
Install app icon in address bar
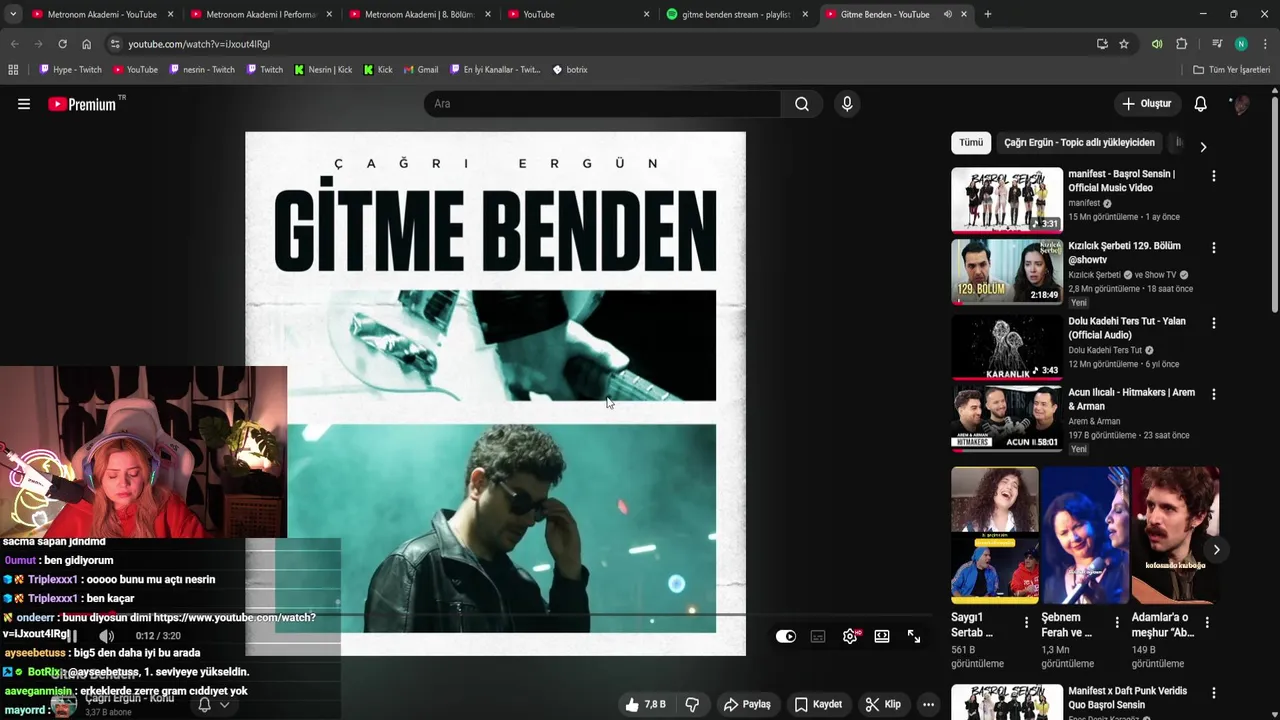coord(1102,44)
